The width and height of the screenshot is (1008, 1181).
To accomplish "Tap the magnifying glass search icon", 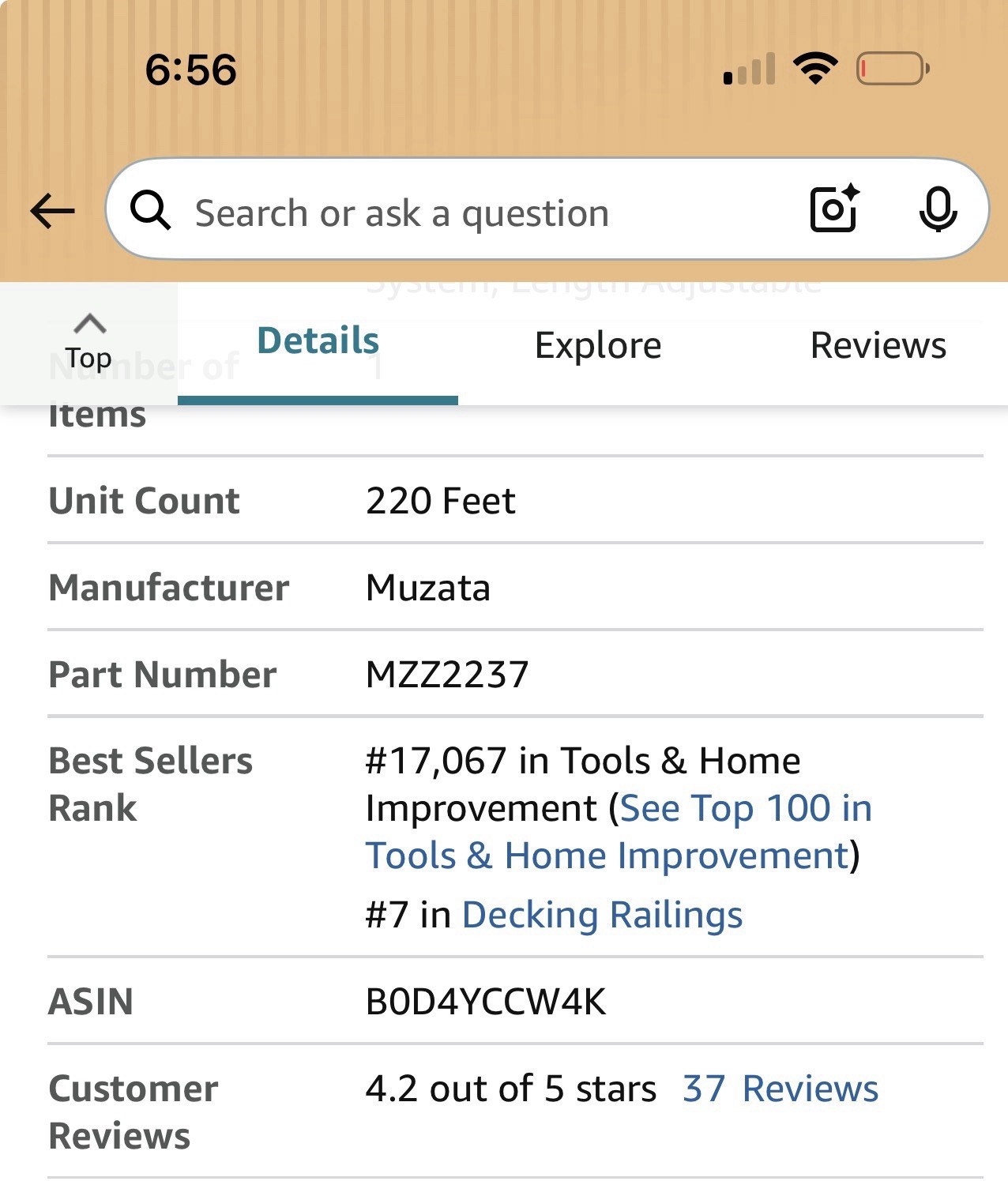I will click(150, 211).
